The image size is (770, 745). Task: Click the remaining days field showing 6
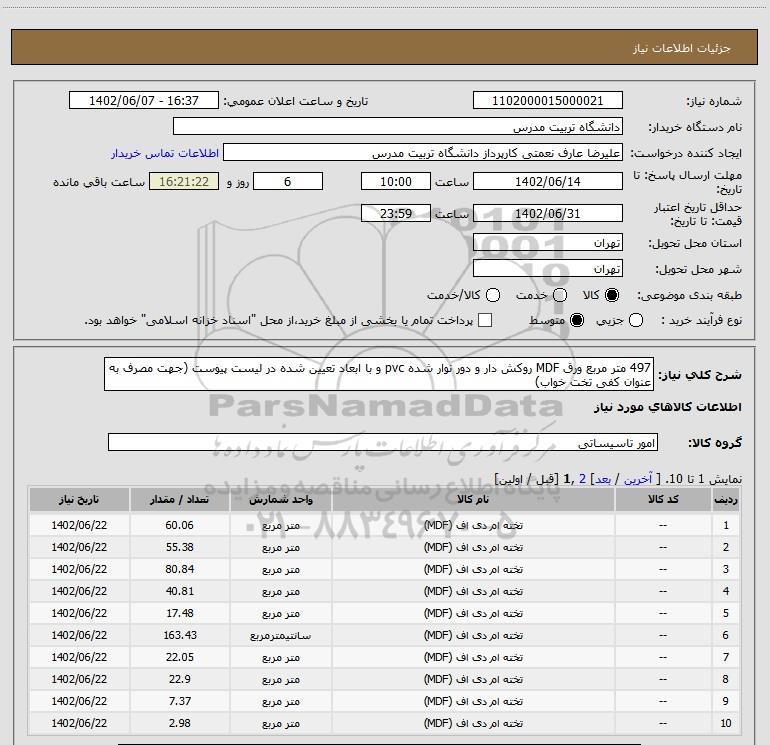(x=288, y=181)
